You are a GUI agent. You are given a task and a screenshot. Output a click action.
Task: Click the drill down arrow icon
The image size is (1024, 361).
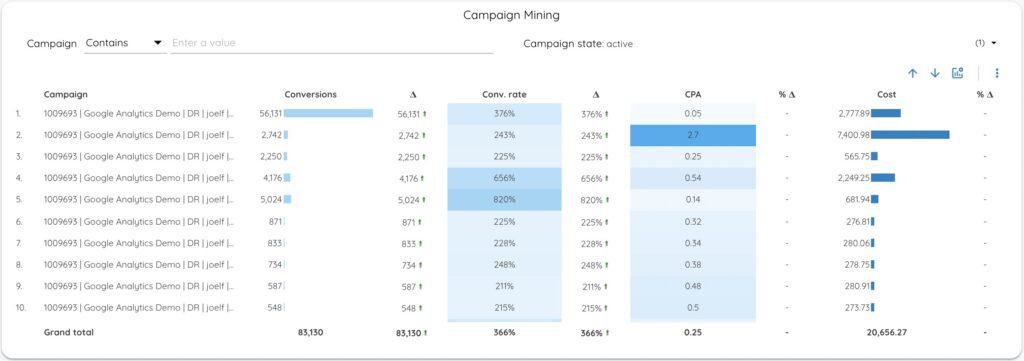(935, 74)
